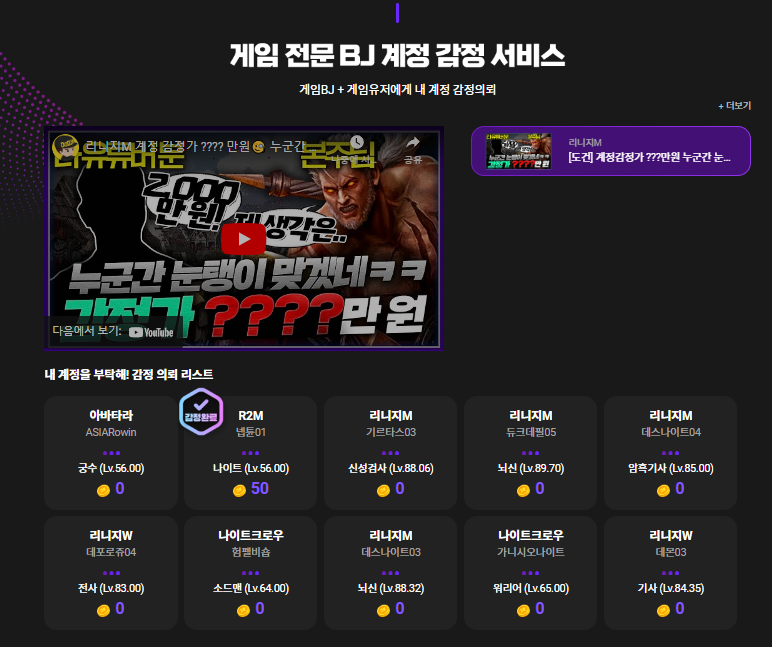
Task: Click the + 더보기 link
Action: tap(734, 105)
